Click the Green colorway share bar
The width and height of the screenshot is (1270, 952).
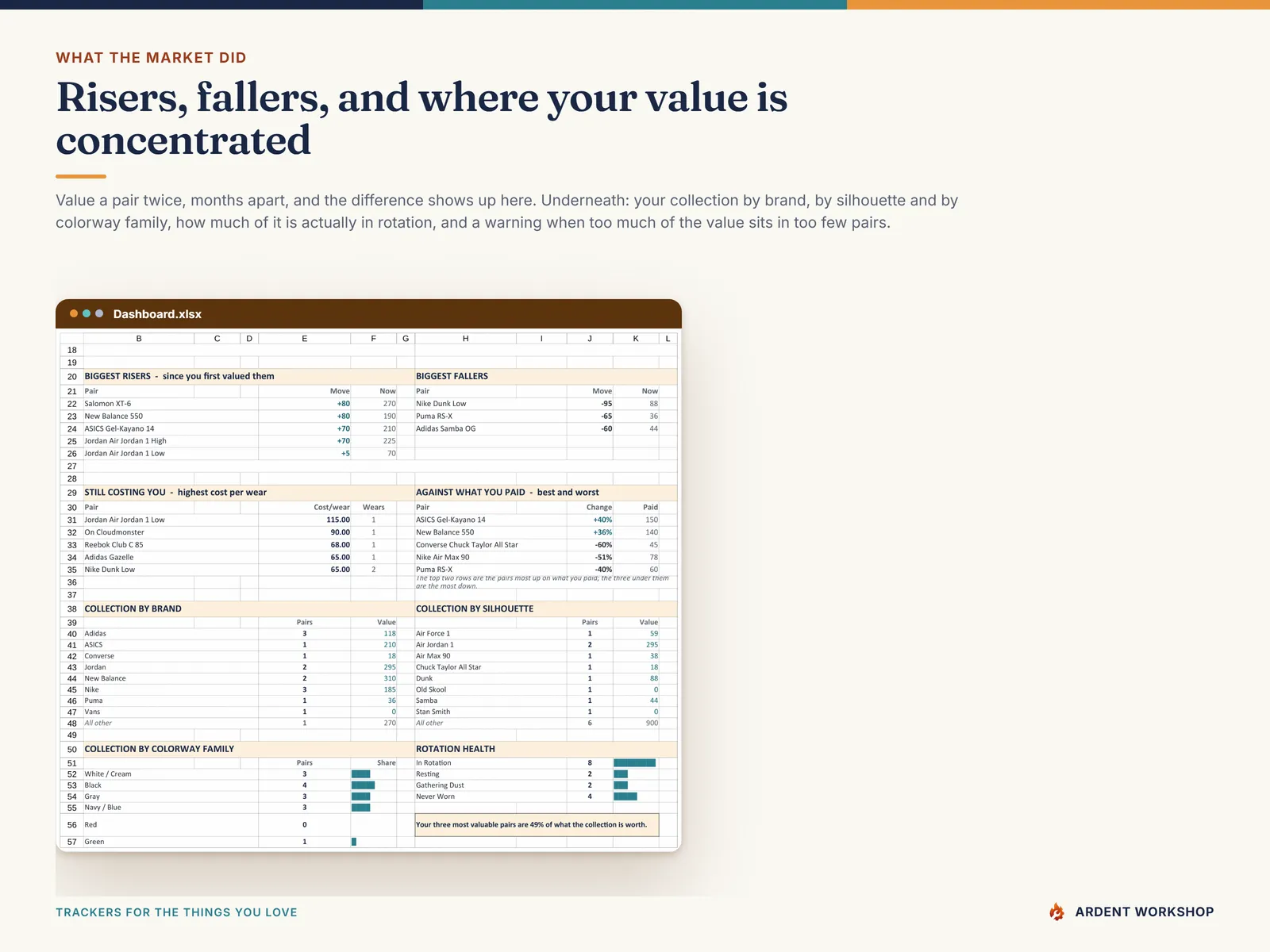pyautogui.click(x=354, y=842)
